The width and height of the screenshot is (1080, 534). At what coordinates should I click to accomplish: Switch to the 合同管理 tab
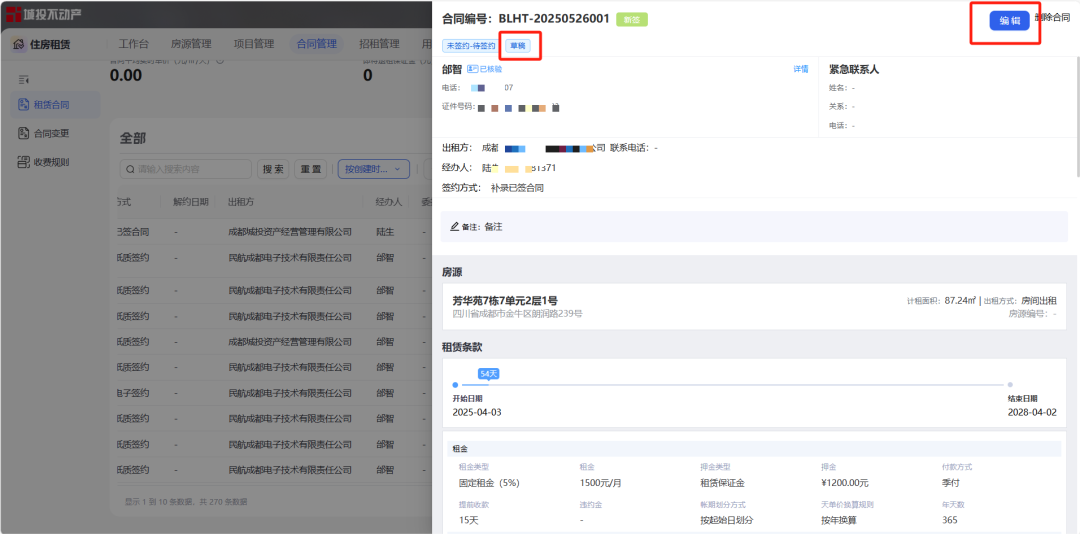pyautogui.click(x=316, y=44)
